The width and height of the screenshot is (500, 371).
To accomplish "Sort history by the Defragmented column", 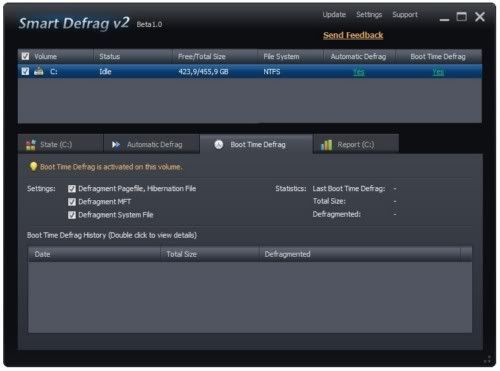I will coord(360,254).
